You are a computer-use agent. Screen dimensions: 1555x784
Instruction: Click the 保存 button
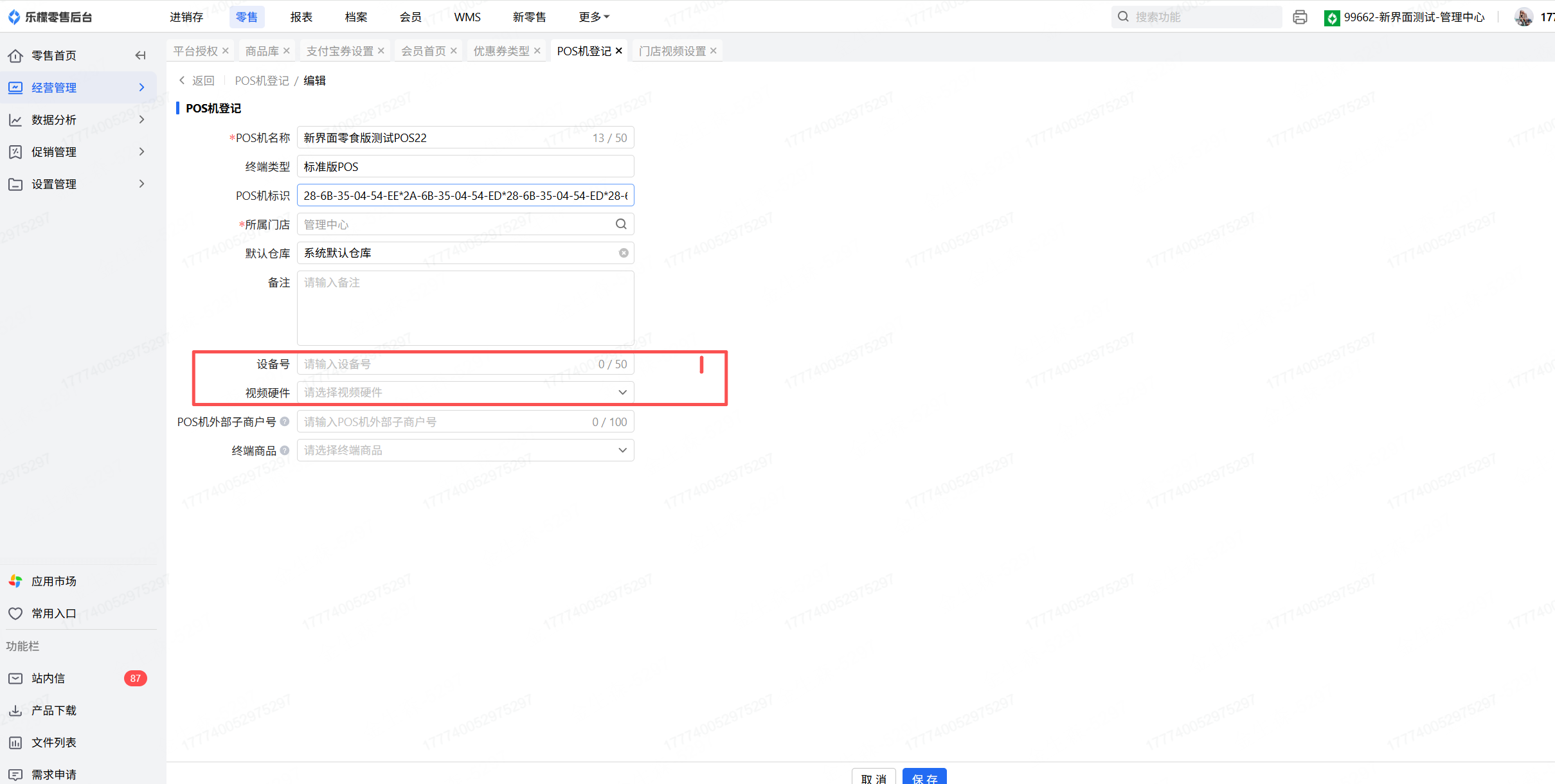coord(924,778)
